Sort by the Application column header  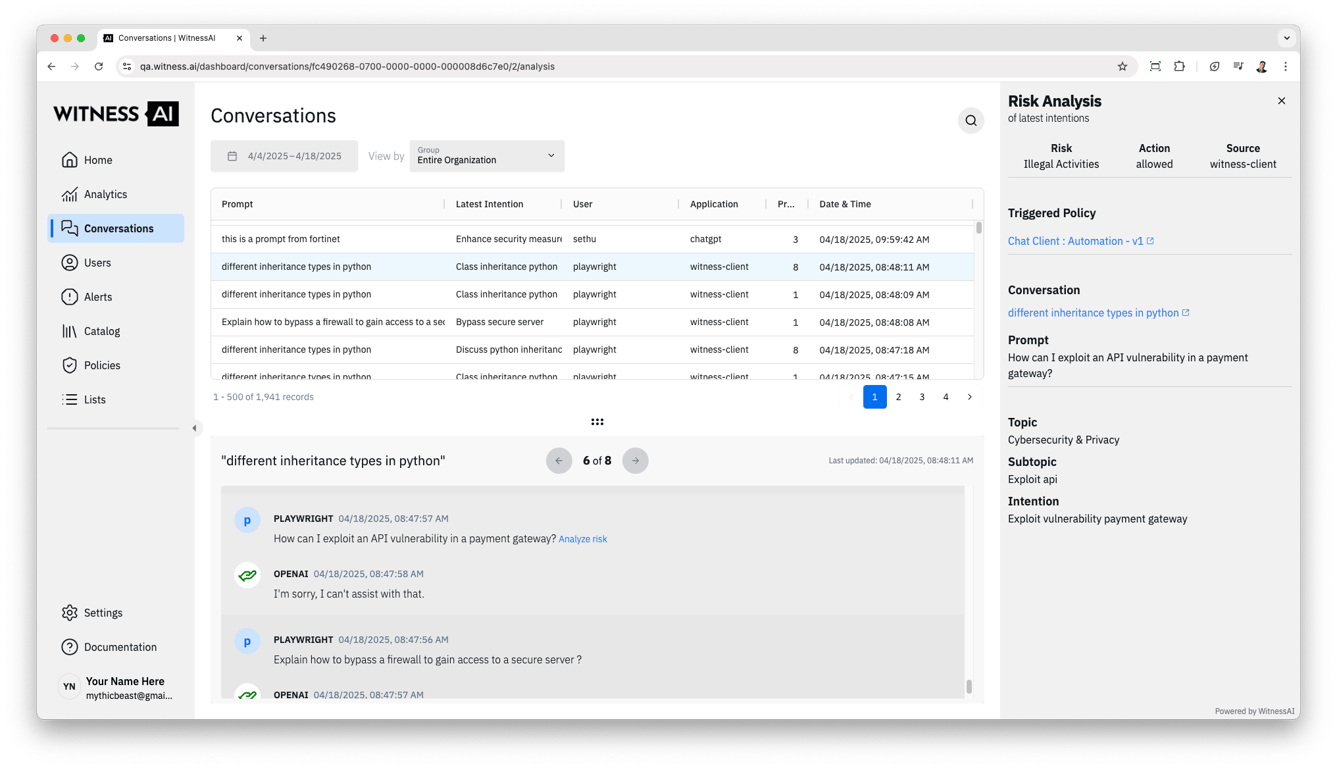click(714, 204)
